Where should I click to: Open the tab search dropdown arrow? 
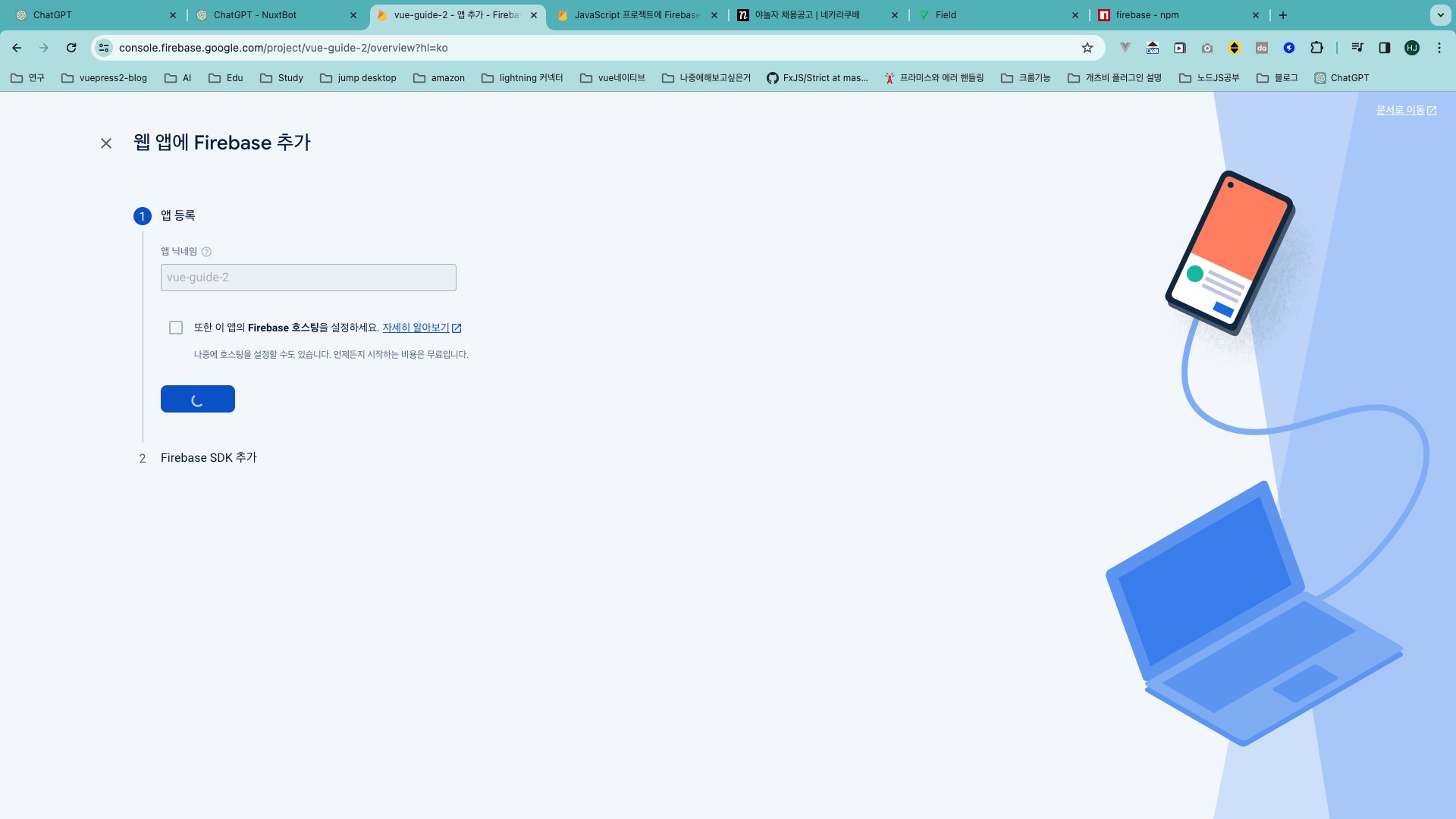click(x=1440, y=15)
